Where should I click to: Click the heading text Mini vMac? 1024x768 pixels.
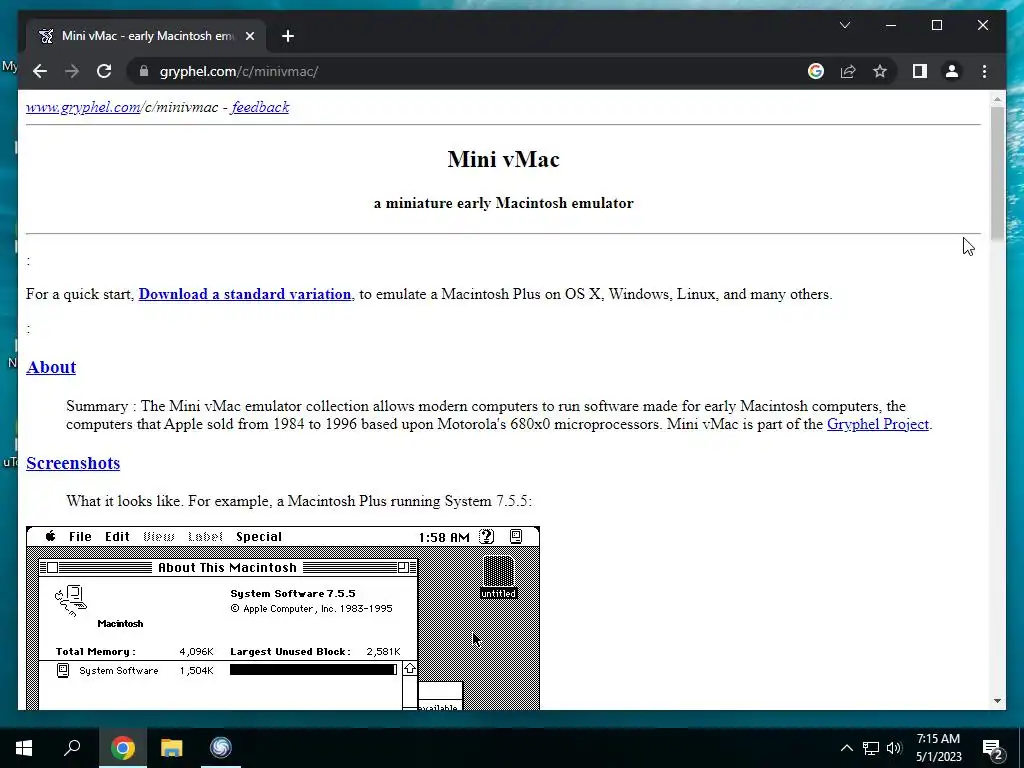(504, 159)
